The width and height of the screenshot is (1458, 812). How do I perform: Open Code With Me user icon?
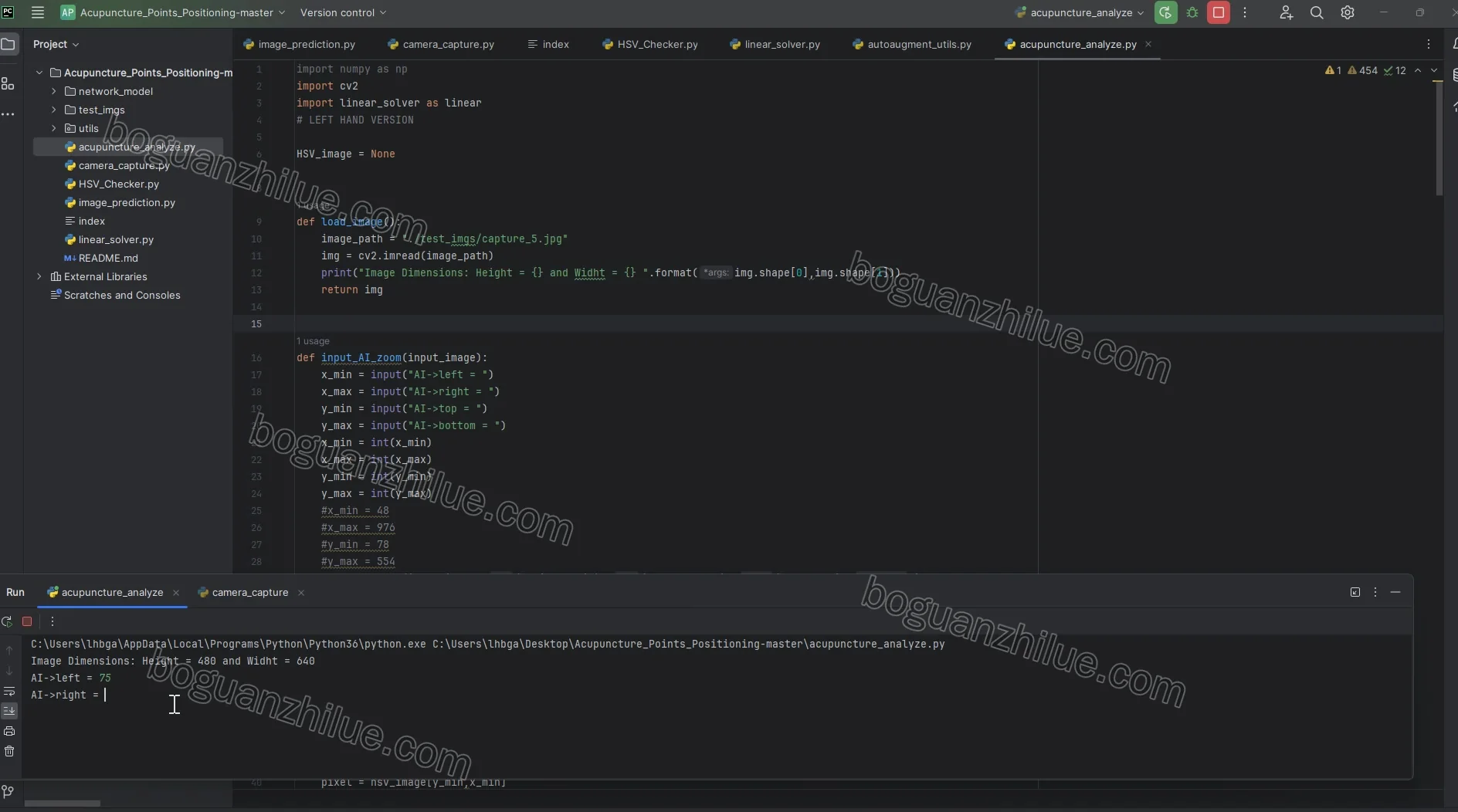[x=1286, y=12]
